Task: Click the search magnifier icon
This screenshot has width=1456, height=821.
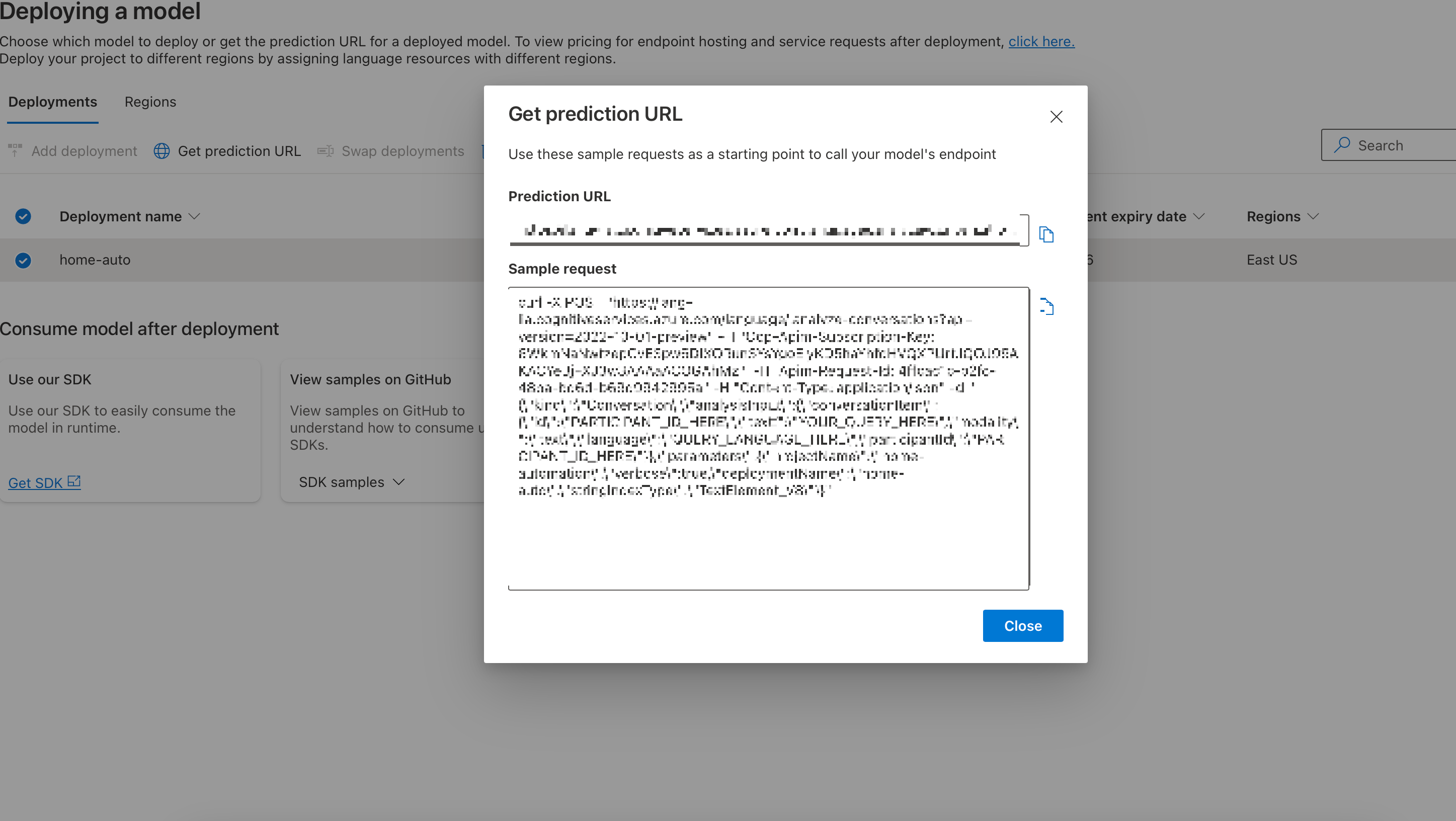Action: (1342, 145)
